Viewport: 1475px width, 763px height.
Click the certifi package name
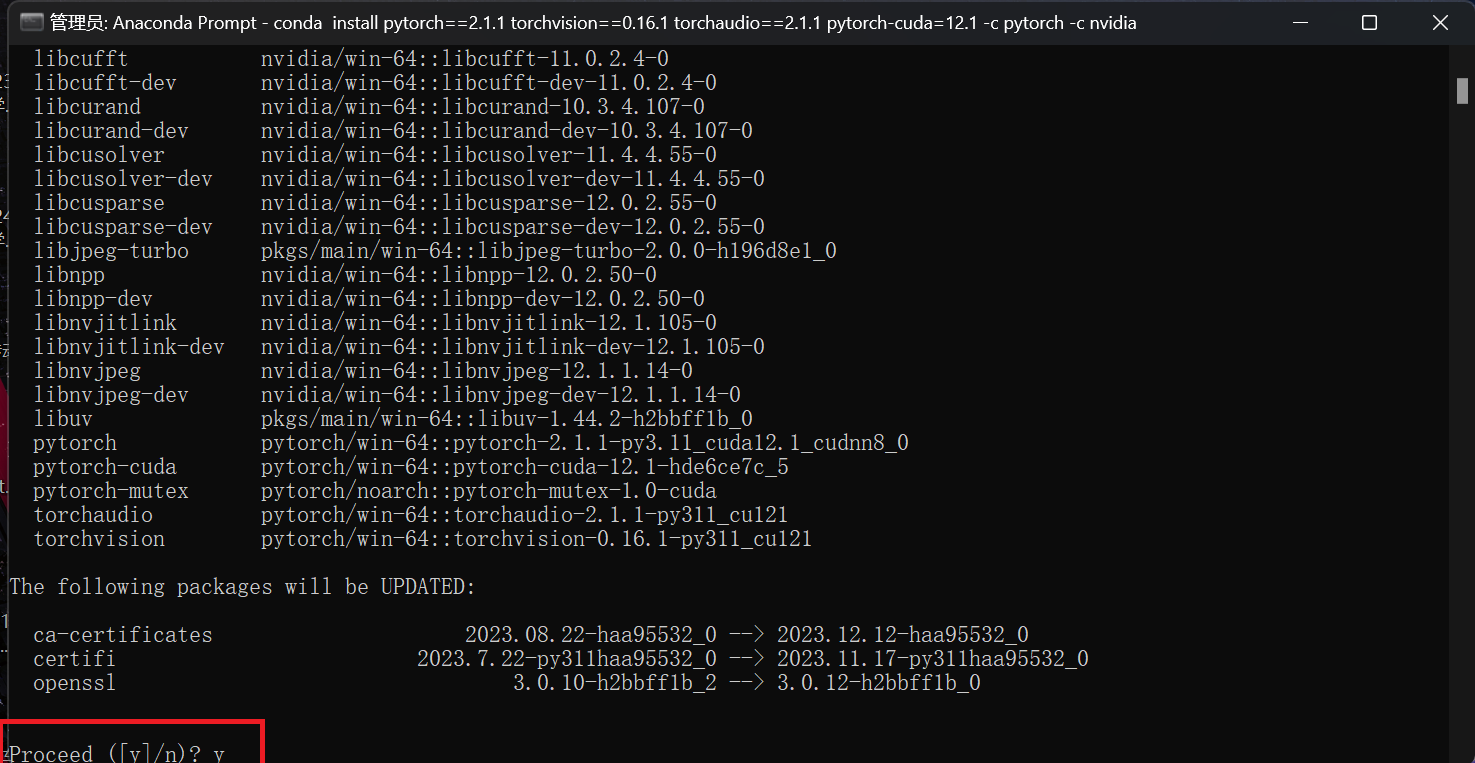coord(74,659)
